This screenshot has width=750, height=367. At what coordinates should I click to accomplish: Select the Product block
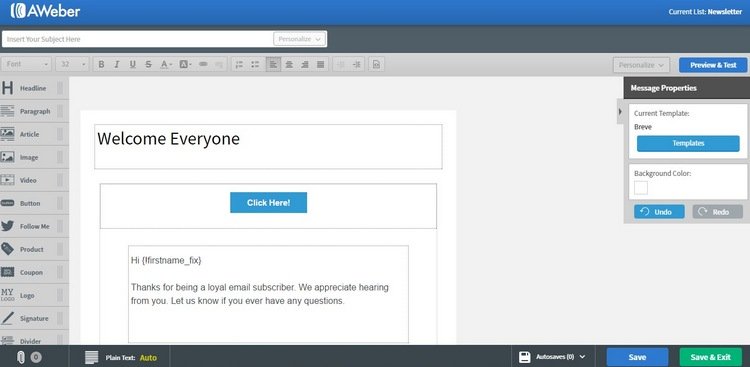(x=33, y=249)
